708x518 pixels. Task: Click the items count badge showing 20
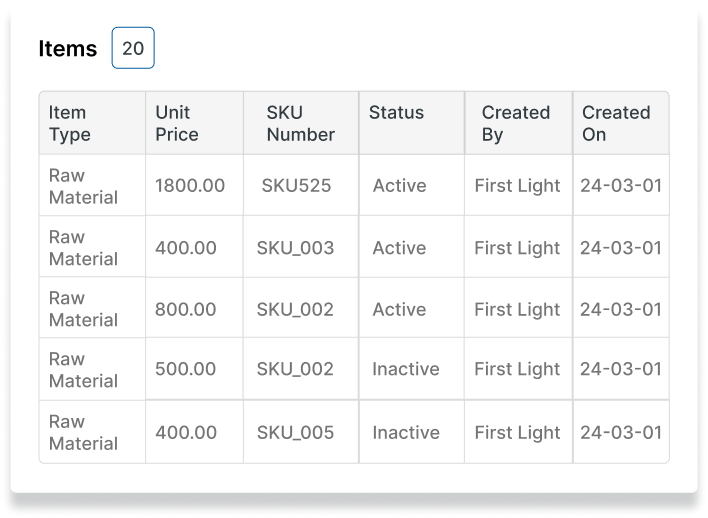point(133,48)
